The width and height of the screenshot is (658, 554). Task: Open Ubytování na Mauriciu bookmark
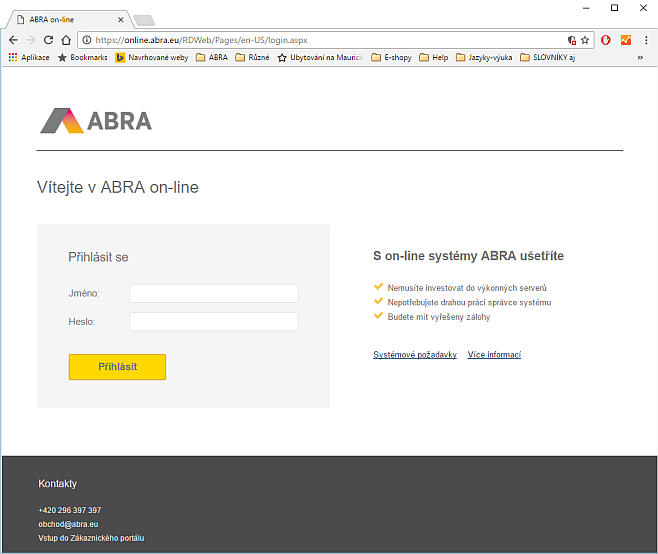pos(320,57)
